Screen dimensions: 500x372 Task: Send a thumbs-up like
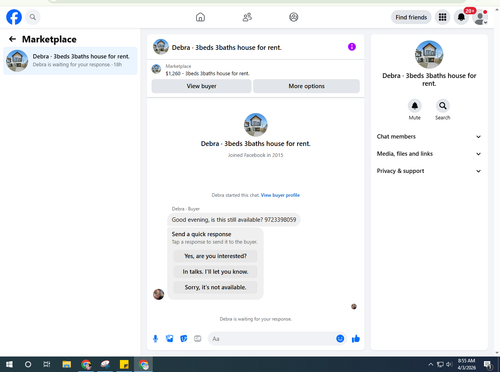click(x=356, y=339)
